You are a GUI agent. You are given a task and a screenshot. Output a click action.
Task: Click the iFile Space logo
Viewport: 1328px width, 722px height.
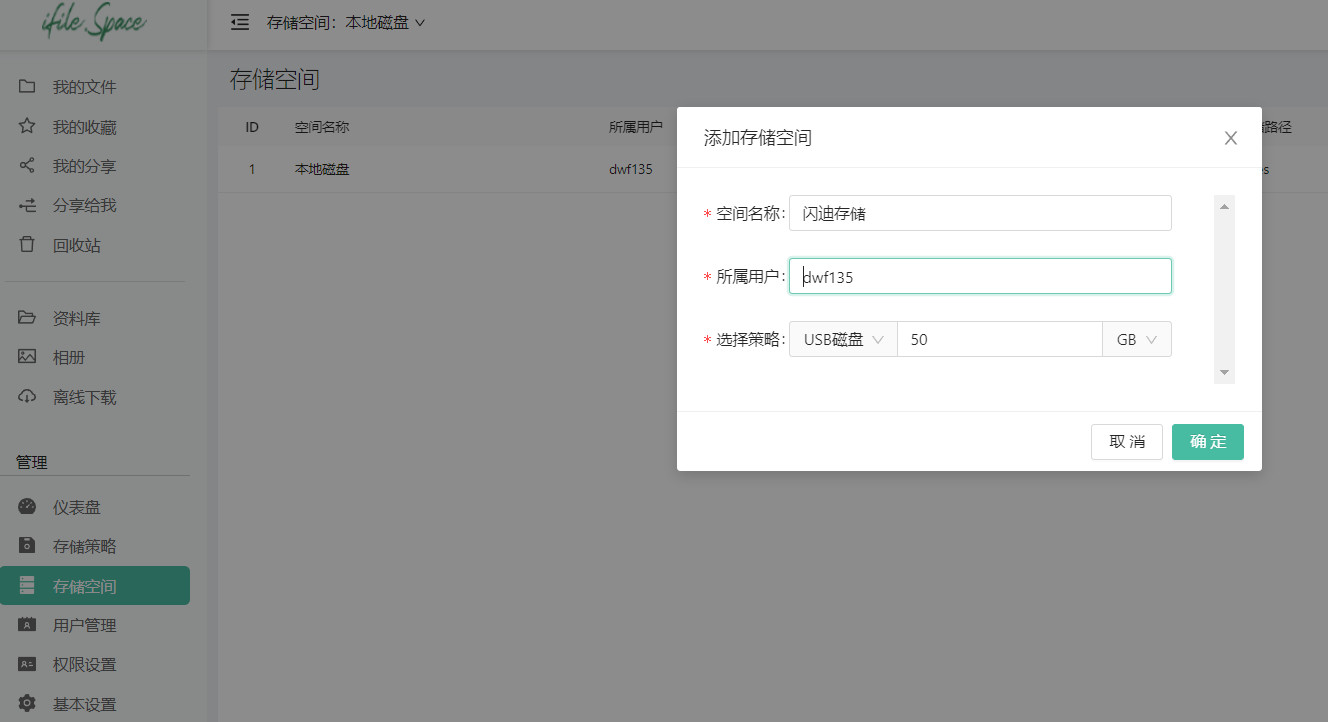click(94, 22)
